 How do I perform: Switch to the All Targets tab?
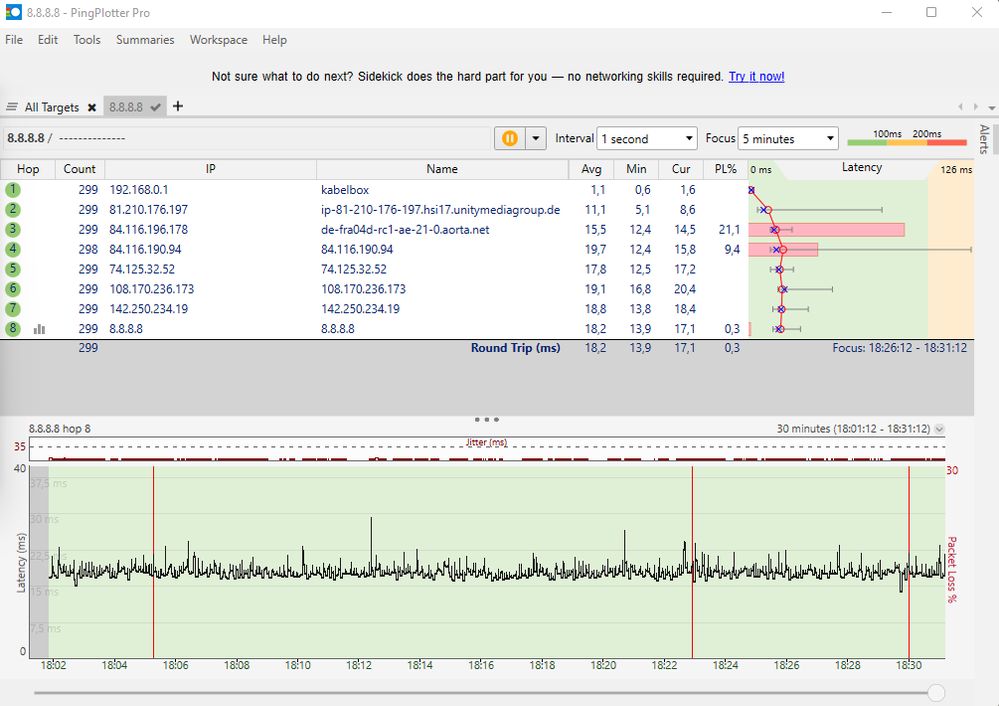coord(52,107)
